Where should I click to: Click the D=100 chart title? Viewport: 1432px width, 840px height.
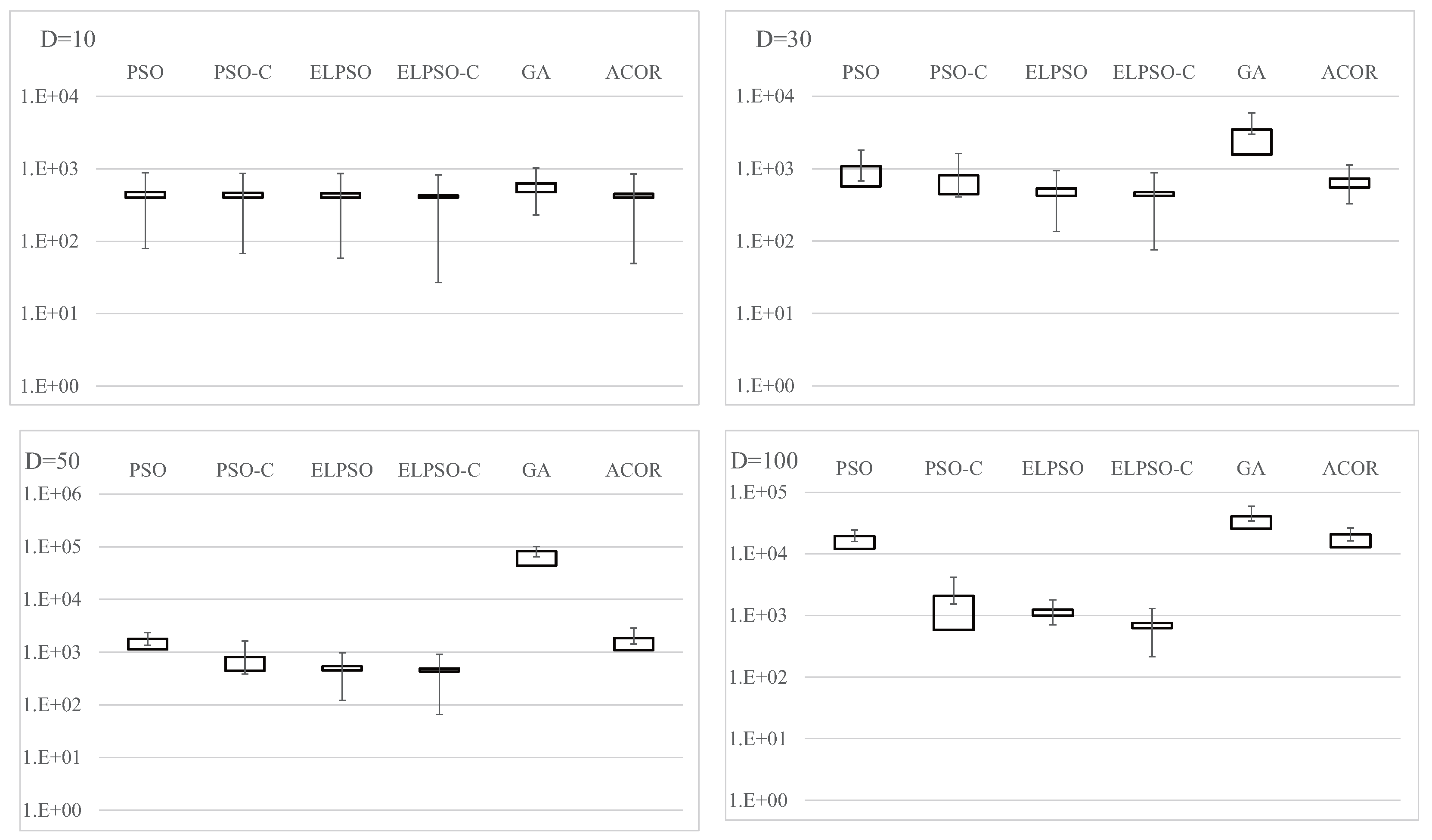point(764,460)
